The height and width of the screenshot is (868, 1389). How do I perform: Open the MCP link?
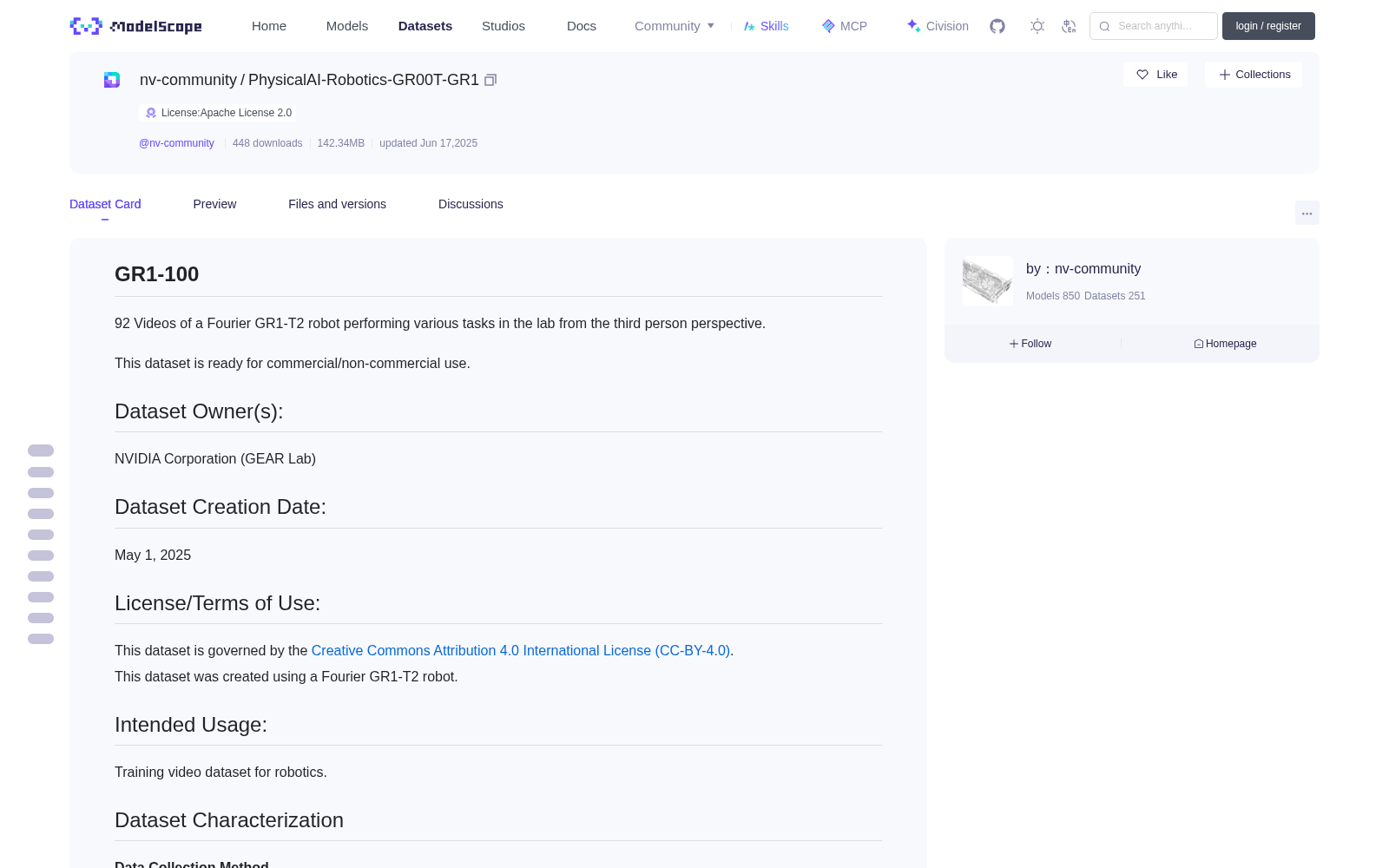coord(845,26)
